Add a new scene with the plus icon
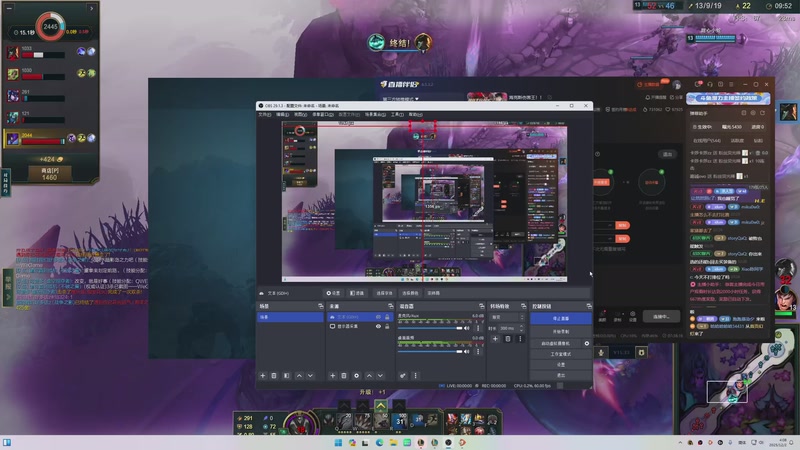This screenshot has height=450, width=800. click(263, 375)
